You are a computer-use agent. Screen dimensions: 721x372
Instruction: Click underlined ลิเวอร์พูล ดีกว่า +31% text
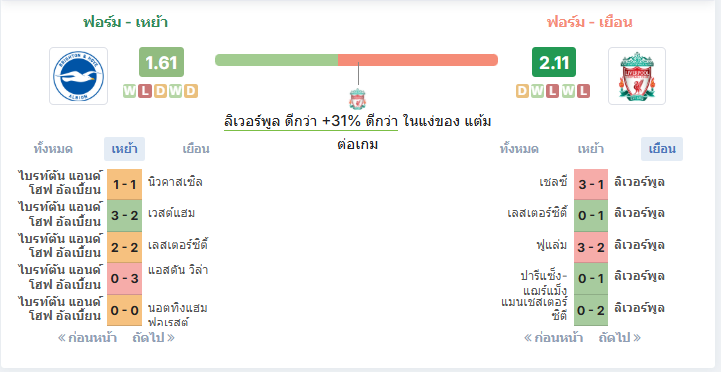[311, 122]
